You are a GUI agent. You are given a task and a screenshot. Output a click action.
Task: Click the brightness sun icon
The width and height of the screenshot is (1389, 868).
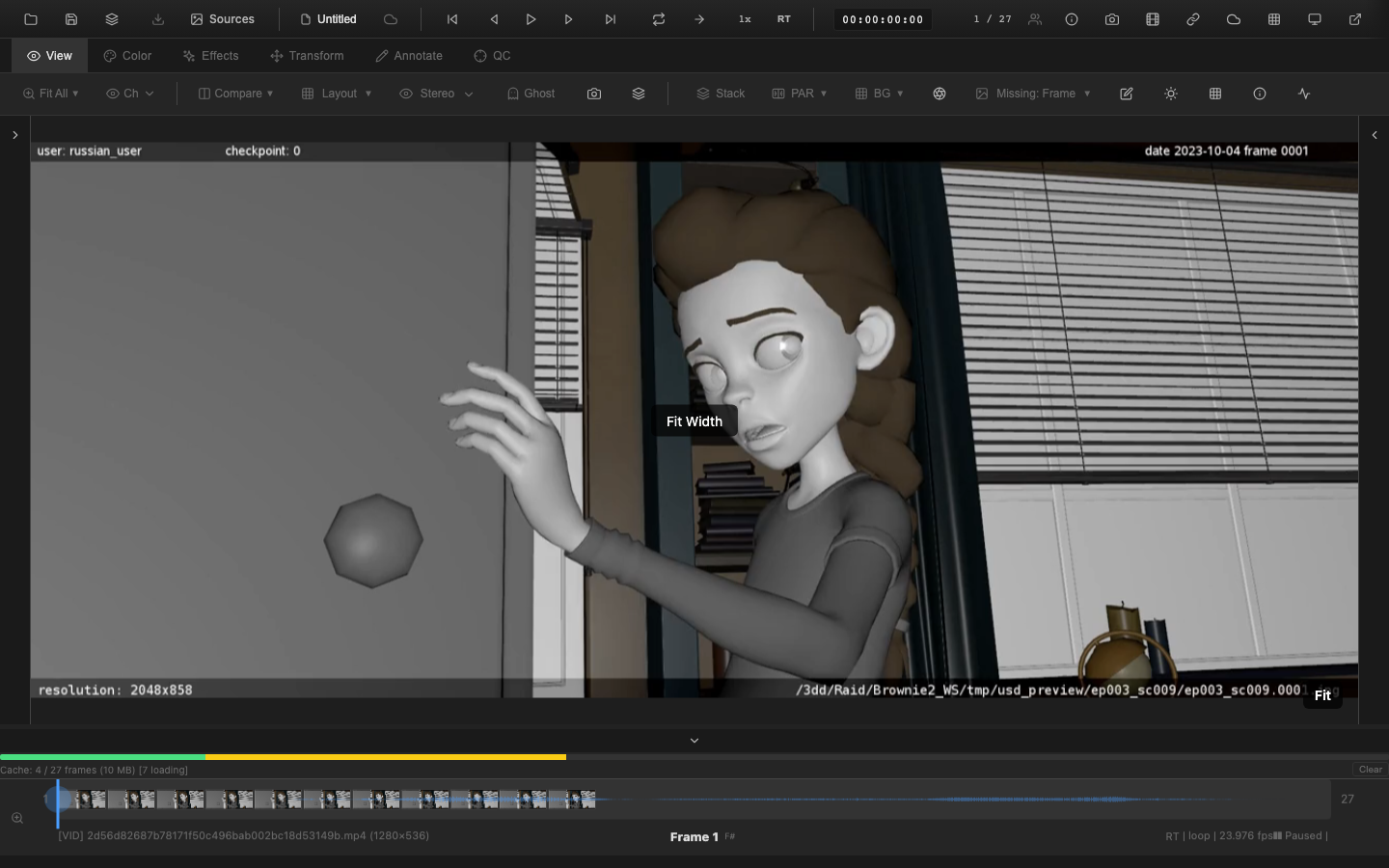click(x=1171, y=94)
